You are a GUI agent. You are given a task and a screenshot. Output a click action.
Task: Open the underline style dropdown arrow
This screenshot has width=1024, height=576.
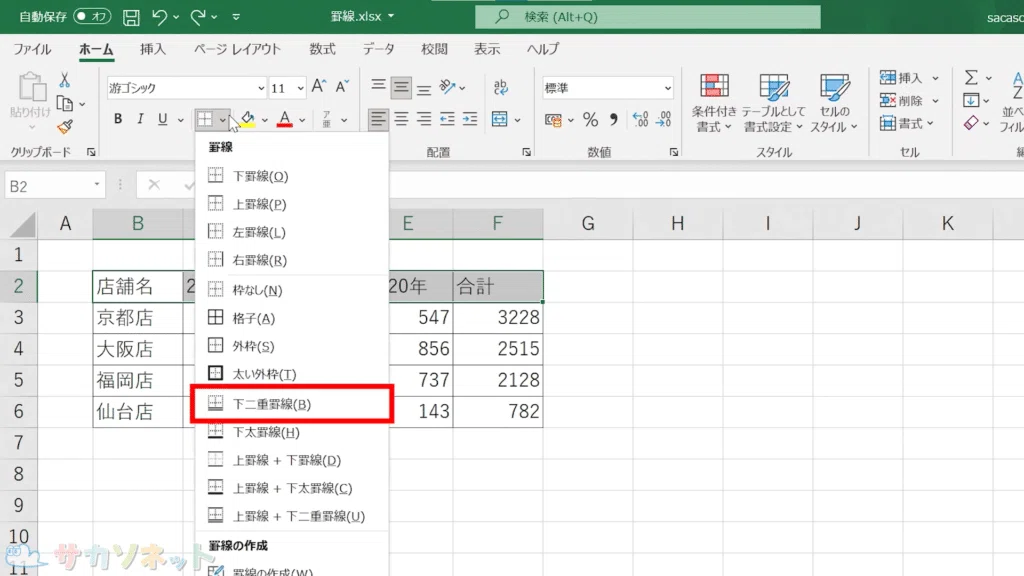click(180, 120)
